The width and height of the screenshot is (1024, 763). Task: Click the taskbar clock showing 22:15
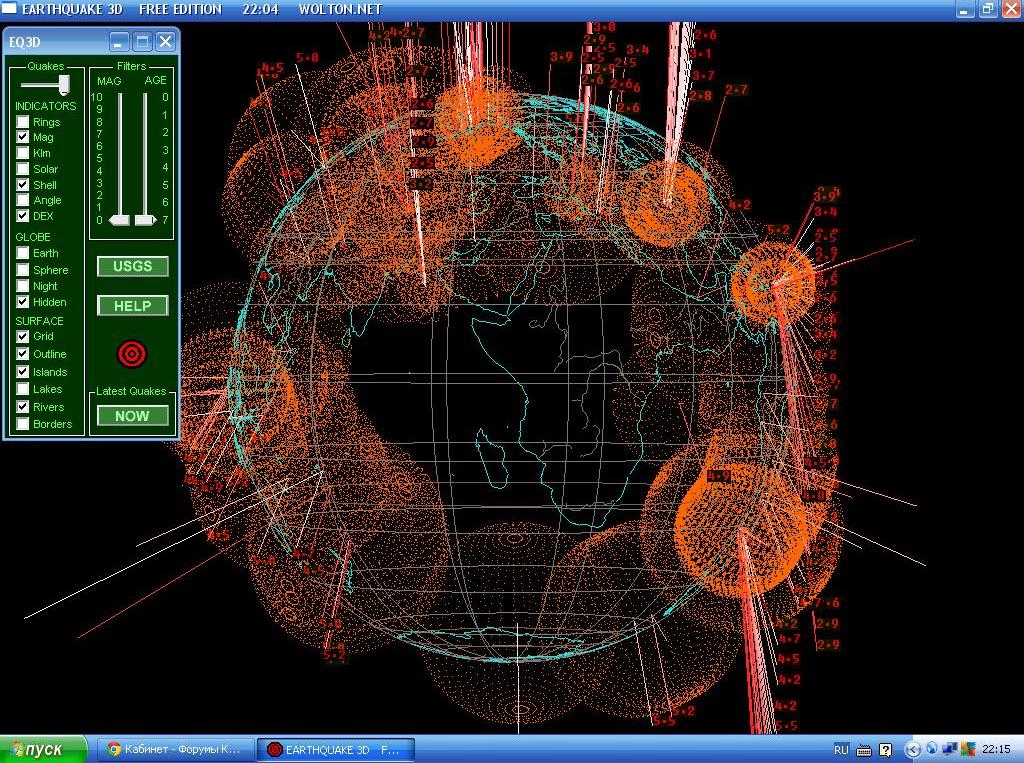[x=997, y=749]
